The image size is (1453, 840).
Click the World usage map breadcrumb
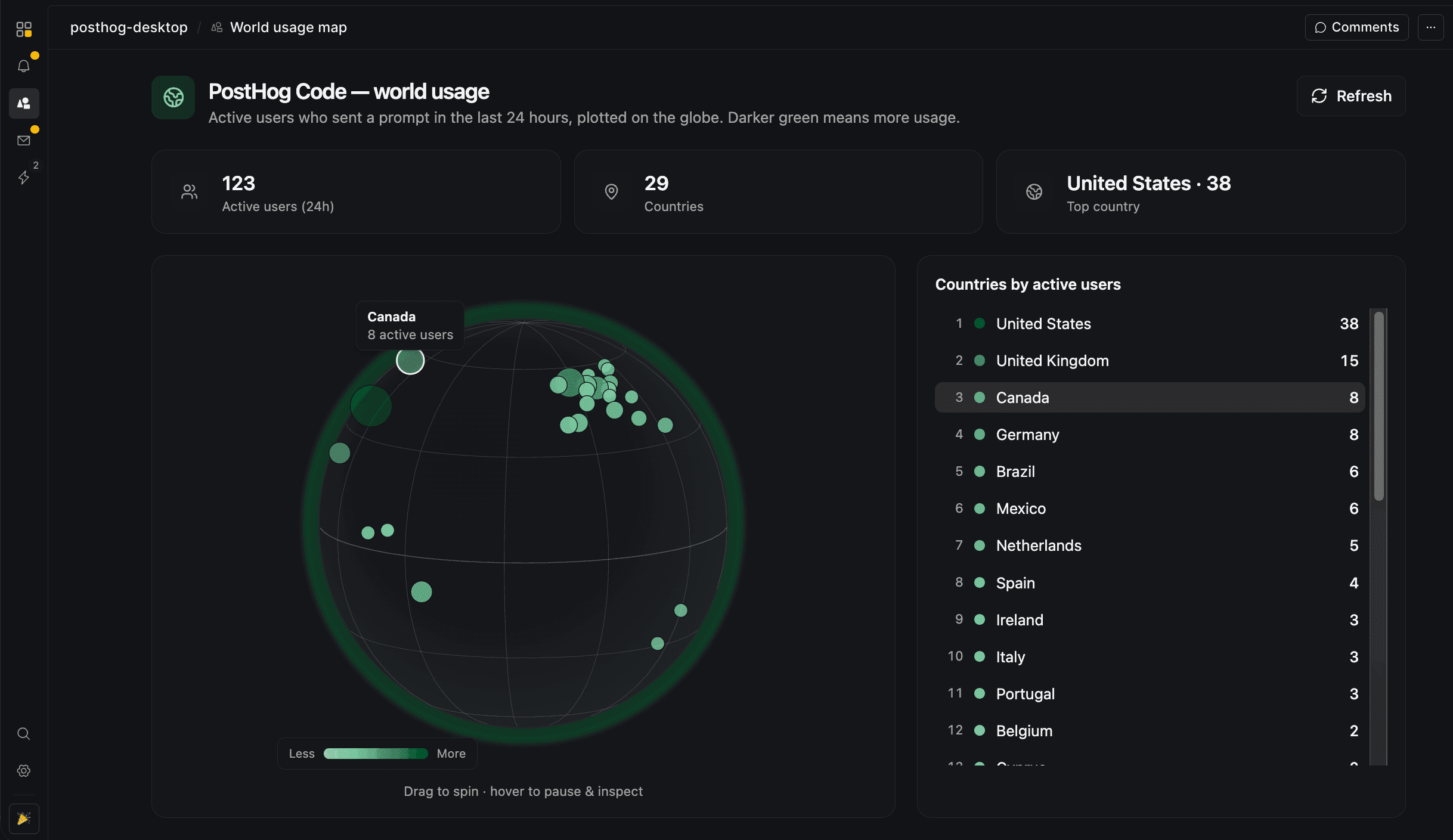(x=288, y=27)
